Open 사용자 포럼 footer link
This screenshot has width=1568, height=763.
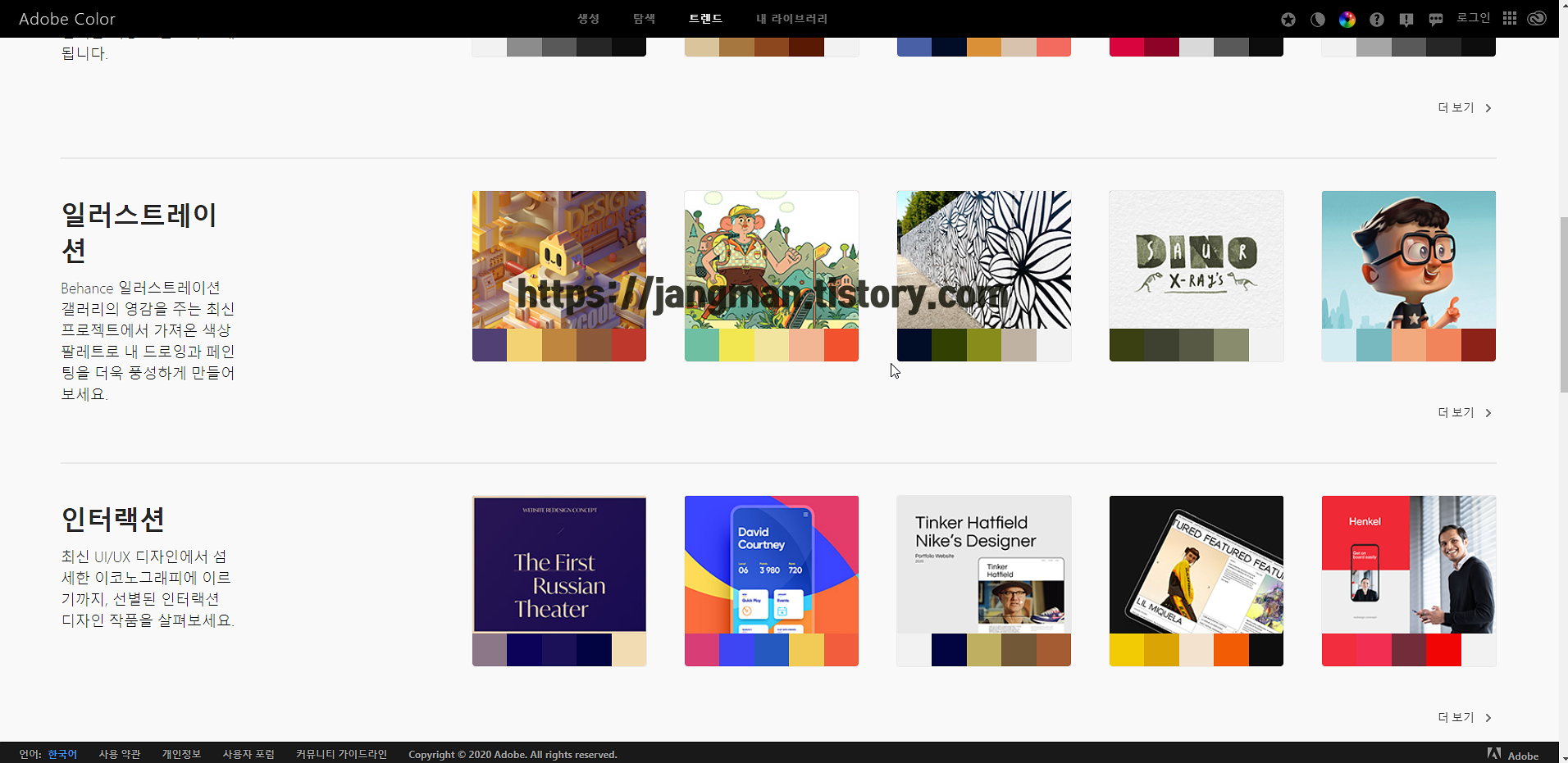coord(248,755)
